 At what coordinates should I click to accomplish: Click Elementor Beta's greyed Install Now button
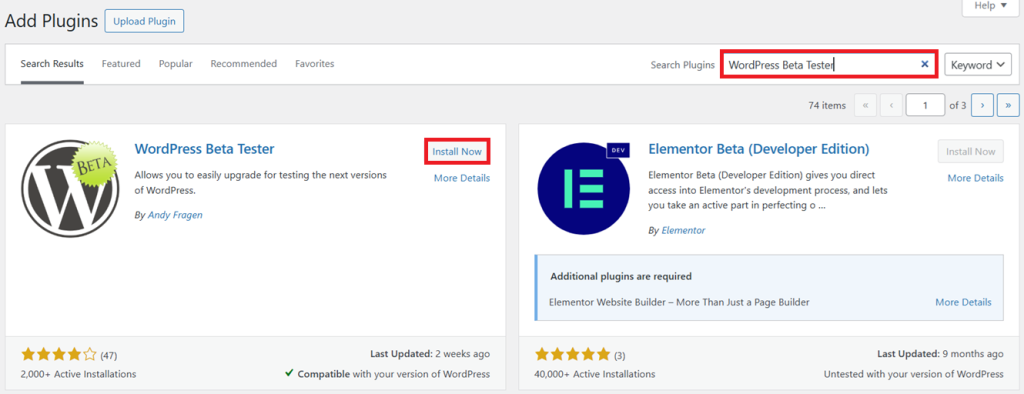coord(971,152)
